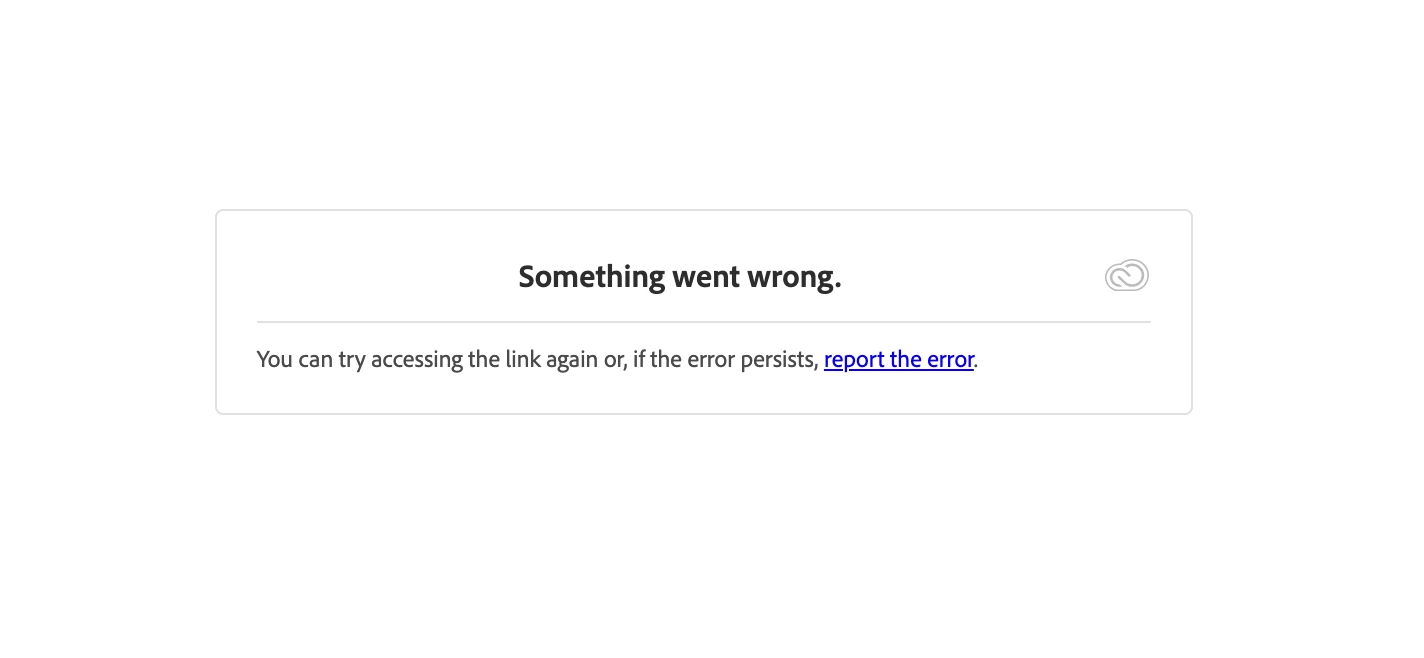This screenshot has width=1424, height=658.
Task: Click the word "the" before "link again"
Action: [x=484, y=359]
